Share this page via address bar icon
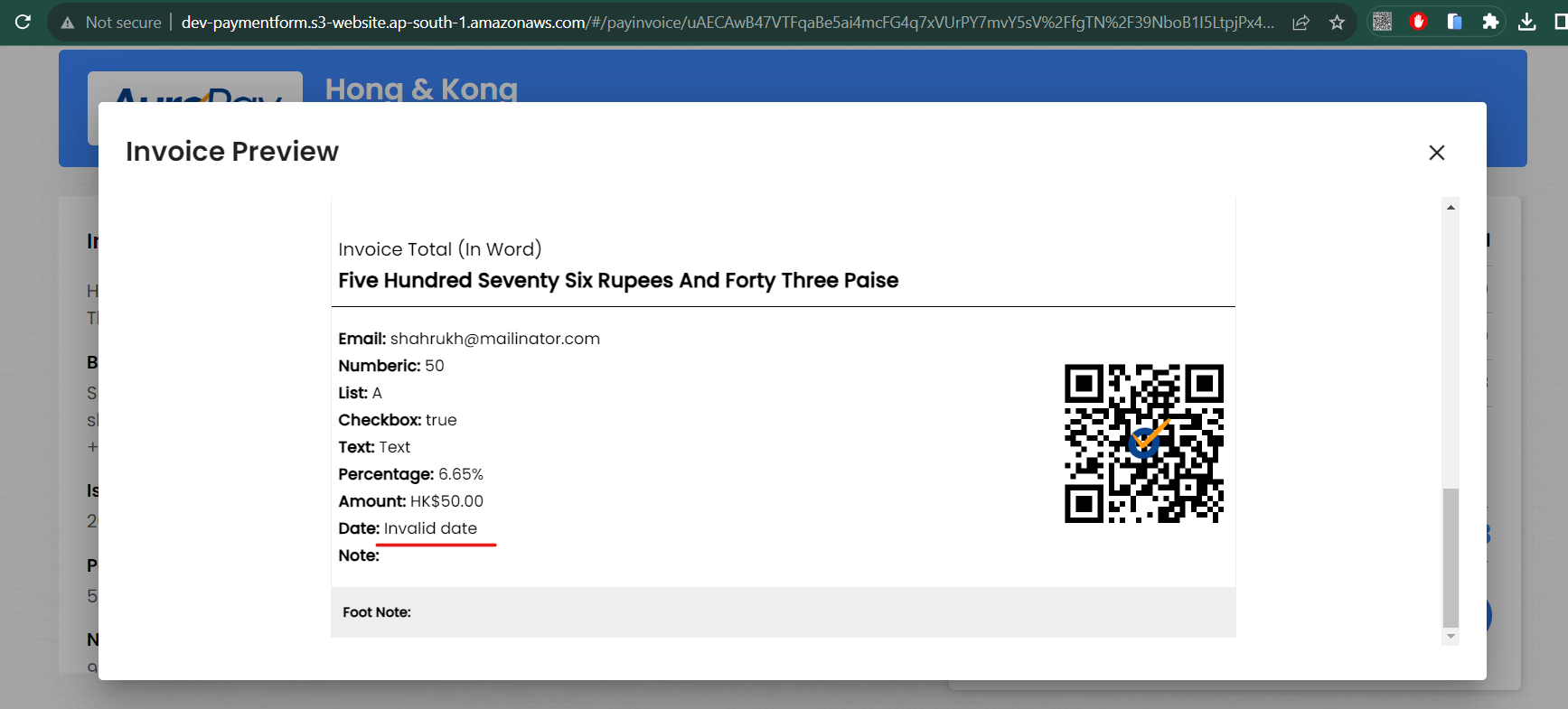Image resolution: width=1568 pixels, height=709 pixels. (x=1300, y=23)
